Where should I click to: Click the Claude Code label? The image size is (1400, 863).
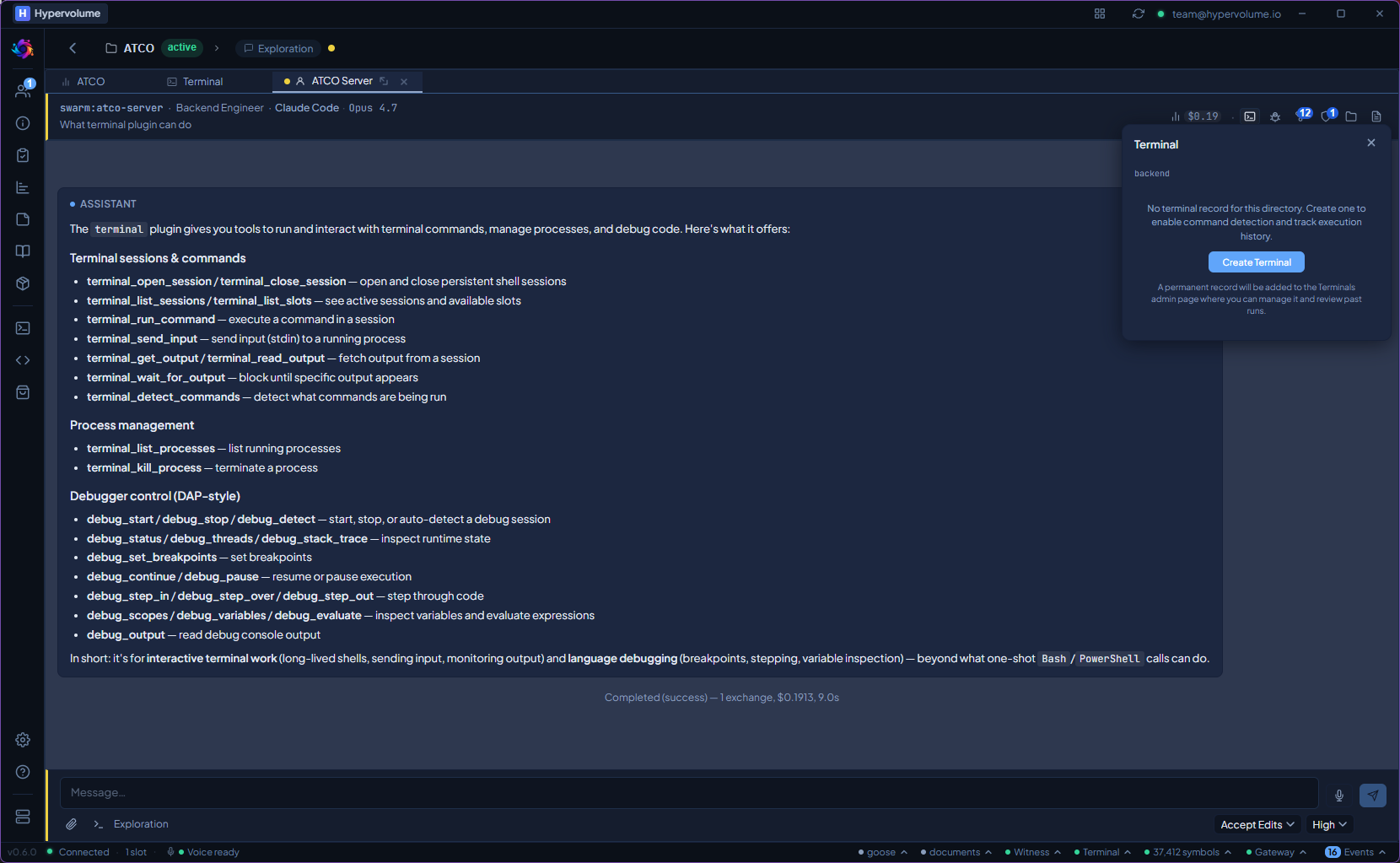click(307, 108)
